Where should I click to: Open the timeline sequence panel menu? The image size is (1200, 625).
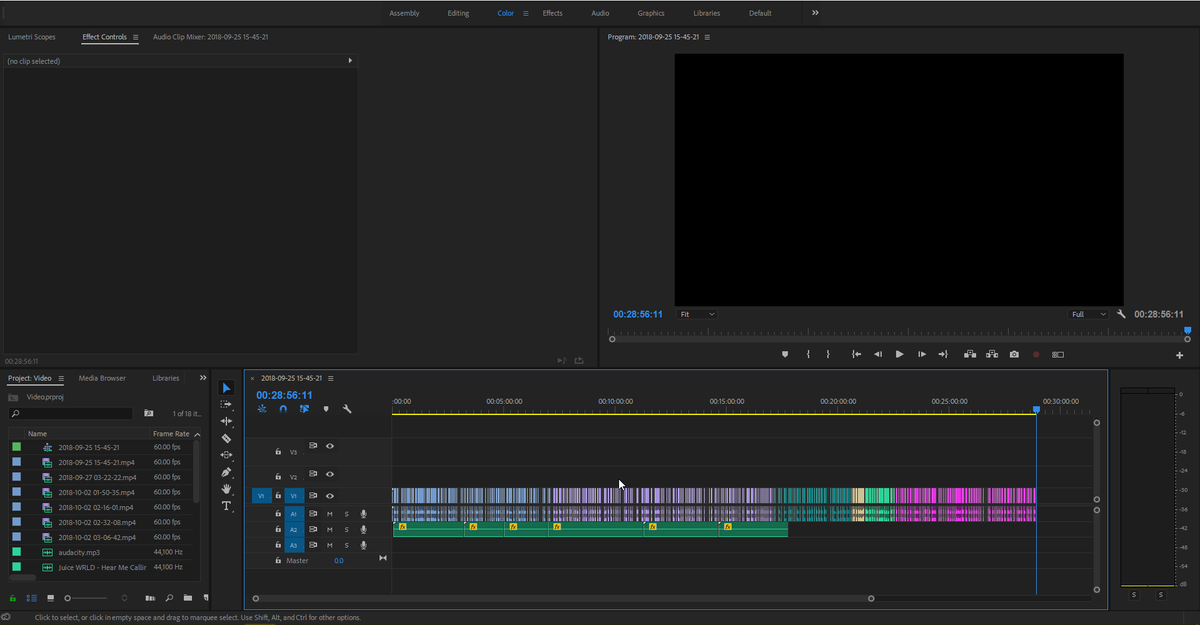click(x=331, y=378)
